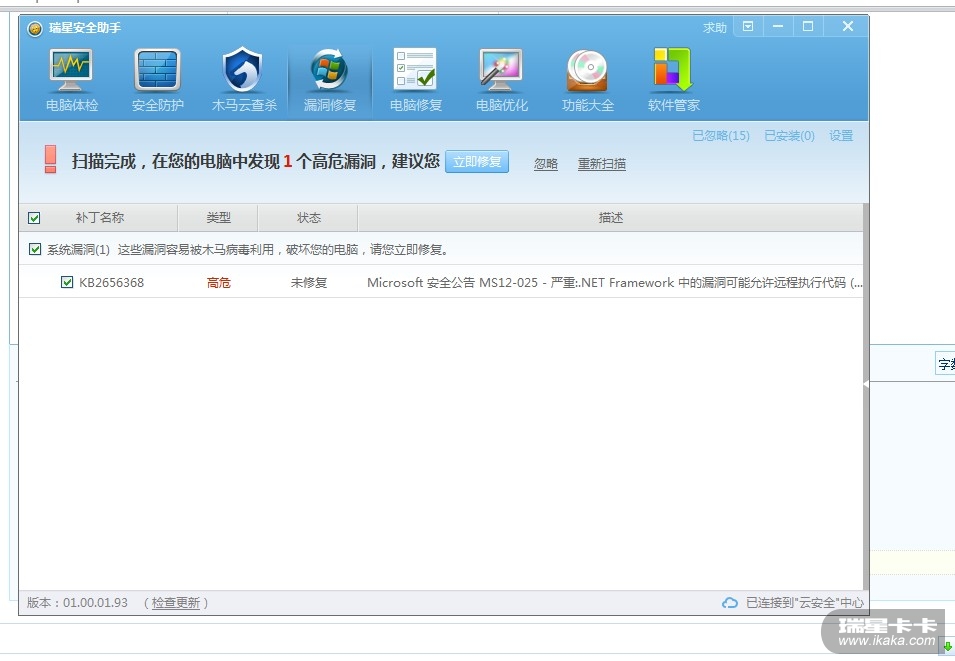Click the side panel collapse arrow
Screen dimensions: 955x661
(865, 384)
